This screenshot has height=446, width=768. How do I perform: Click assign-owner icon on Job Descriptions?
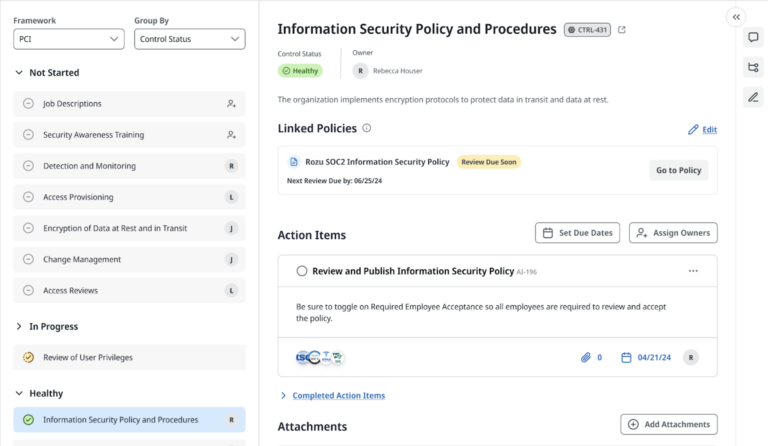(231, 104)
